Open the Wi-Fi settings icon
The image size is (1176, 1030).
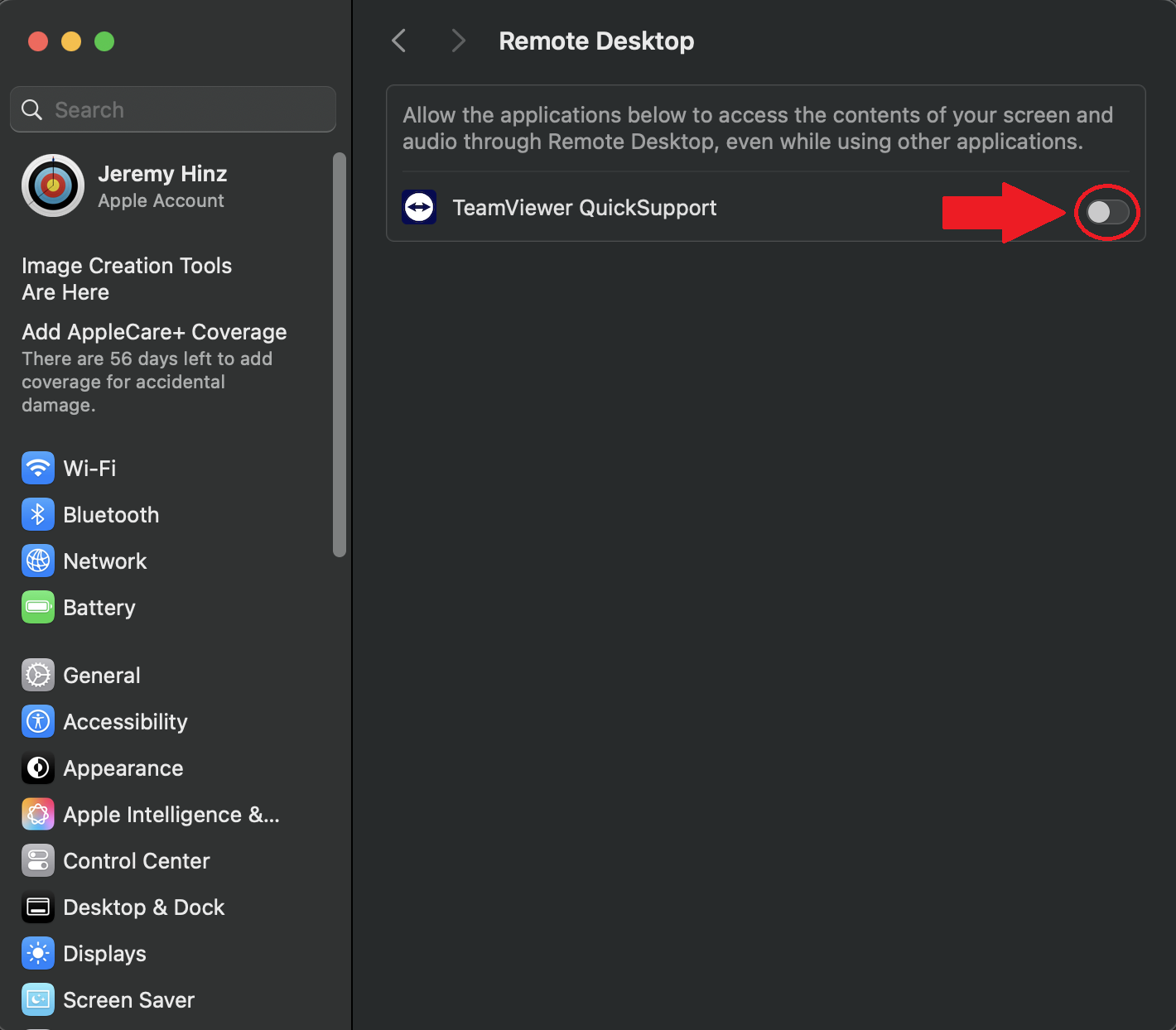click(x=37, y=468)
